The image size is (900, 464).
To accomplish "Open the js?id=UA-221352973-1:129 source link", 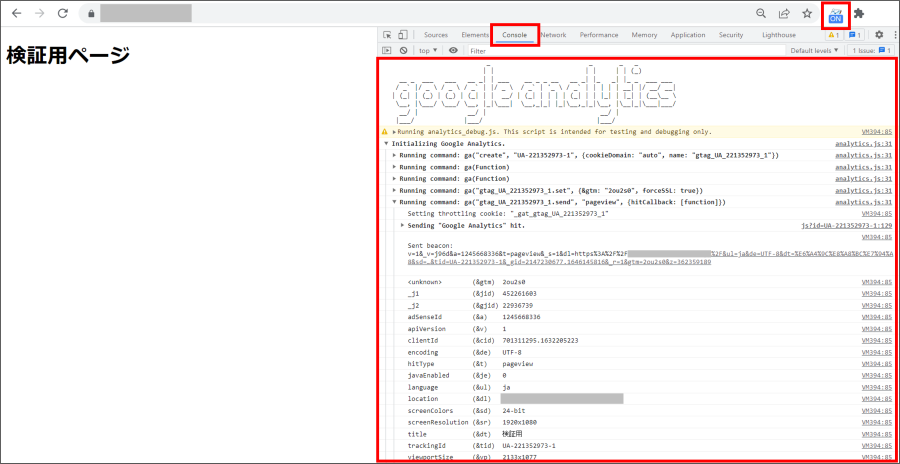I will pos(847,226).
